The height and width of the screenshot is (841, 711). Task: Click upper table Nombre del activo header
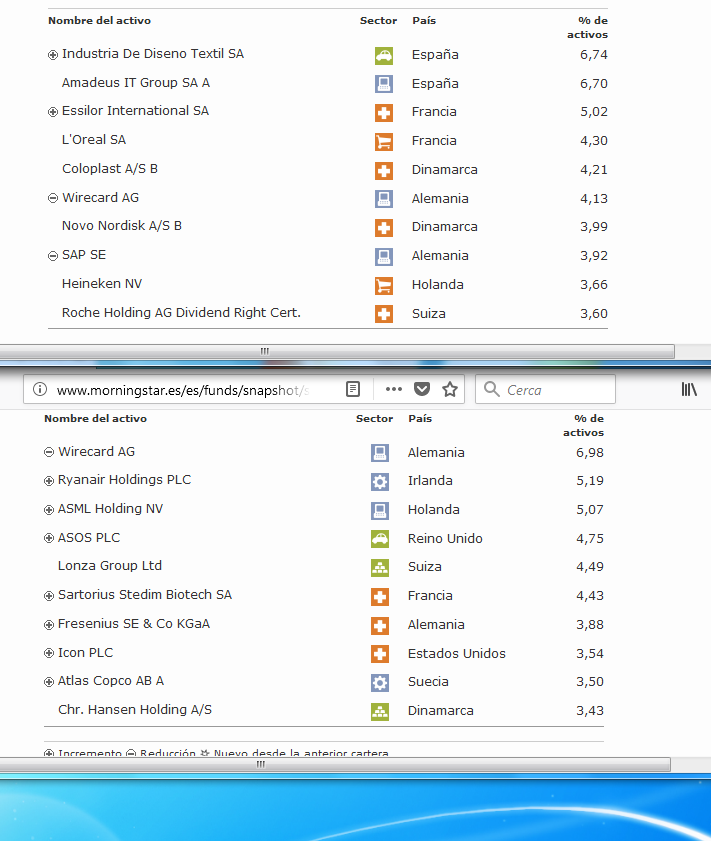point(99,21)
